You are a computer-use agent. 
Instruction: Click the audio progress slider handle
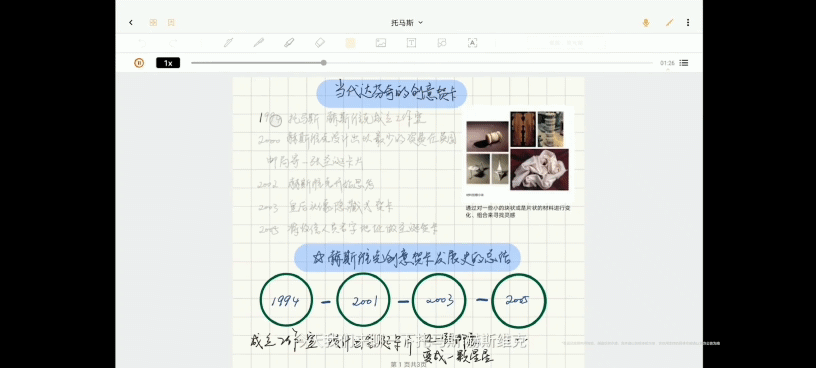point(324,63)
